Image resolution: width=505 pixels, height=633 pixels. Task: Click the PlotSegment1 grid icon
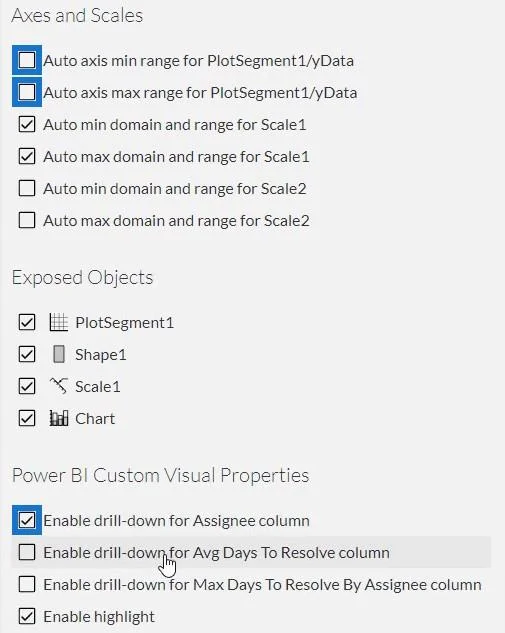59,322
